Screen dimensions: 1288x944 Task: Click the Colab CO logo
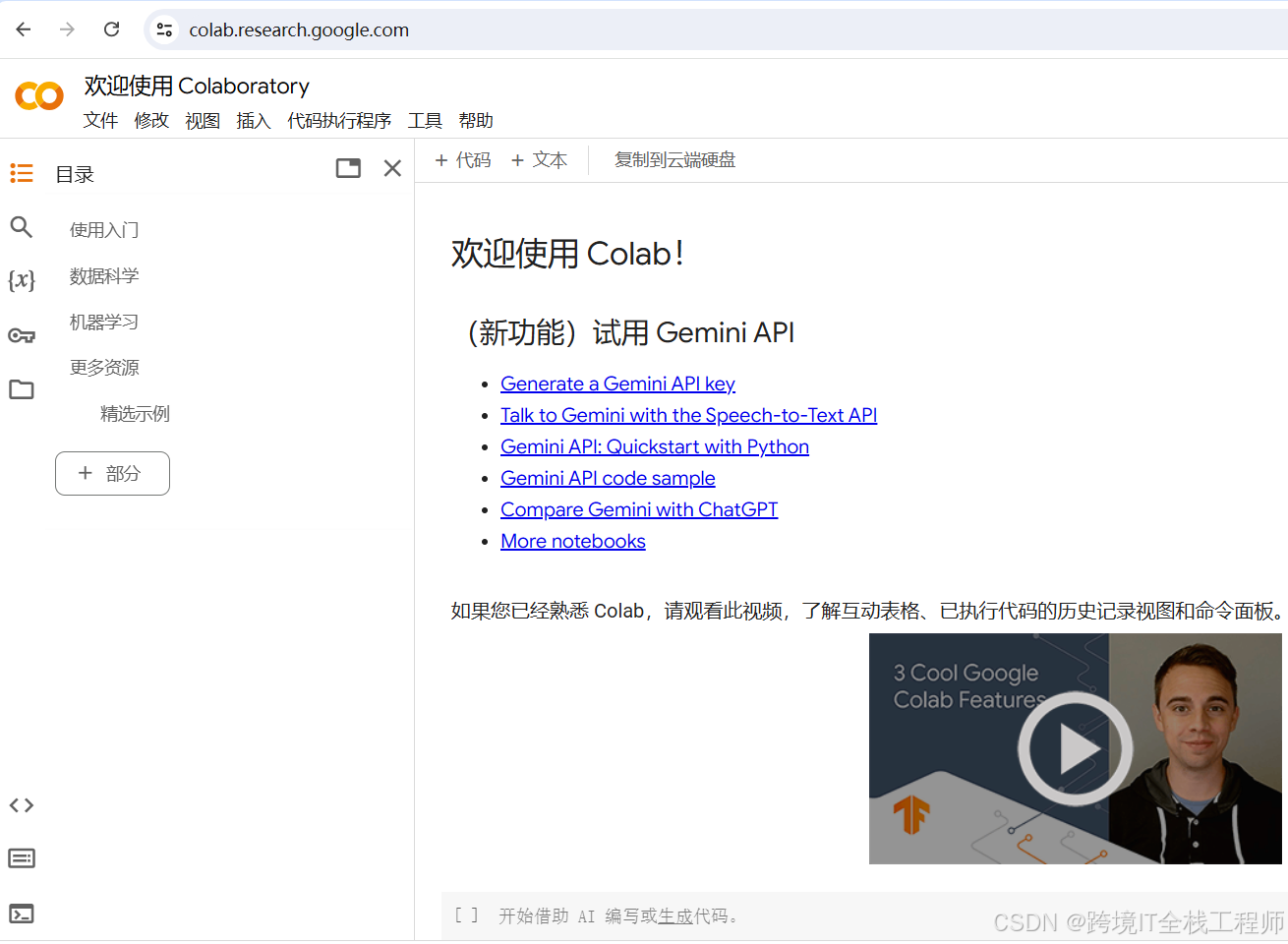39,95
